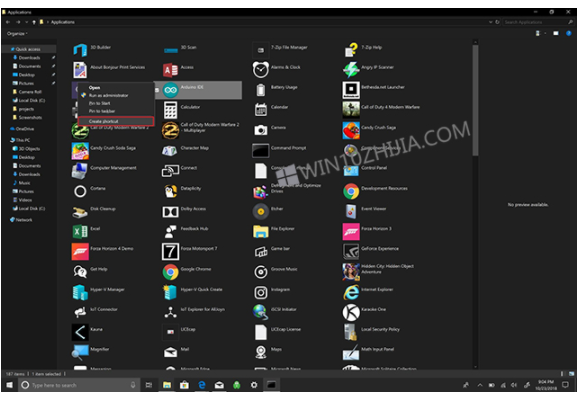Screen dimensions: 578x399
Task: Select the Excel app icon
Action: click(80, 232)
